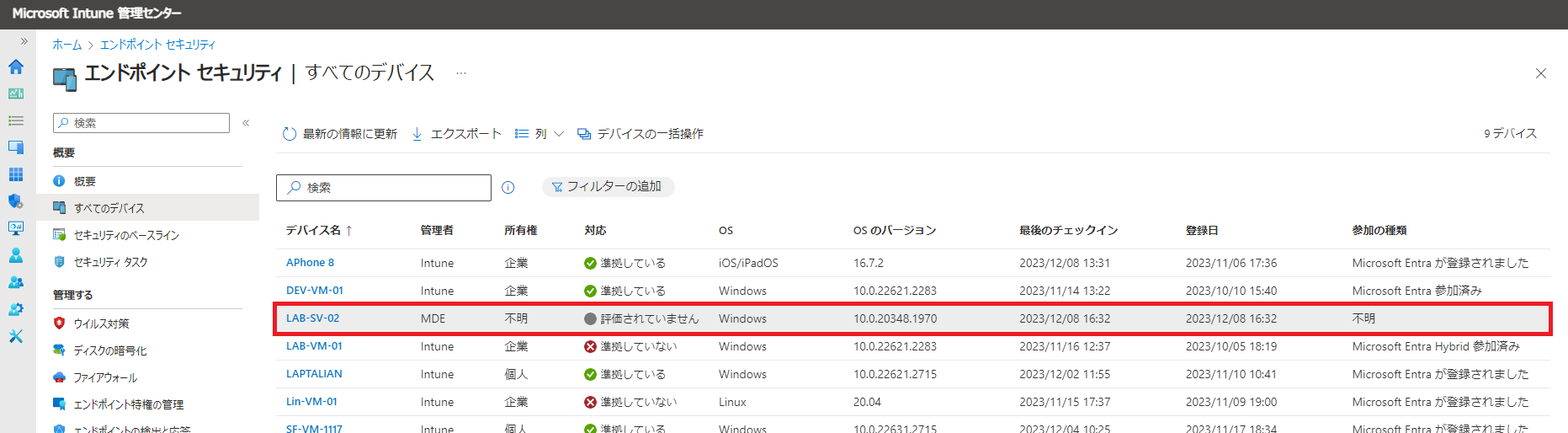Open the Home icon in left rail

(x=16, y=67)
